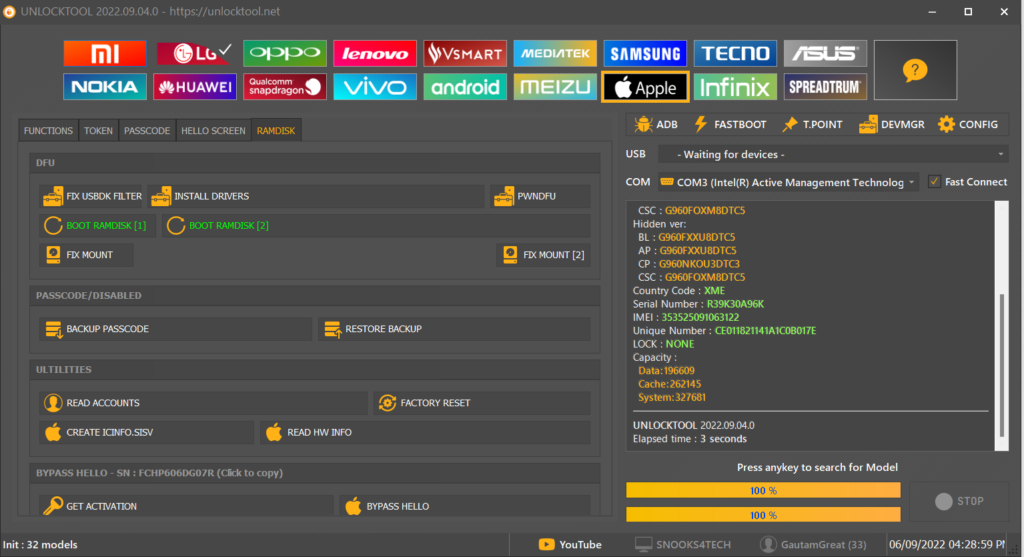
Task: Select the Spreadtrum chipset tile
Action: pyautogui.click(x=825, y=87)
